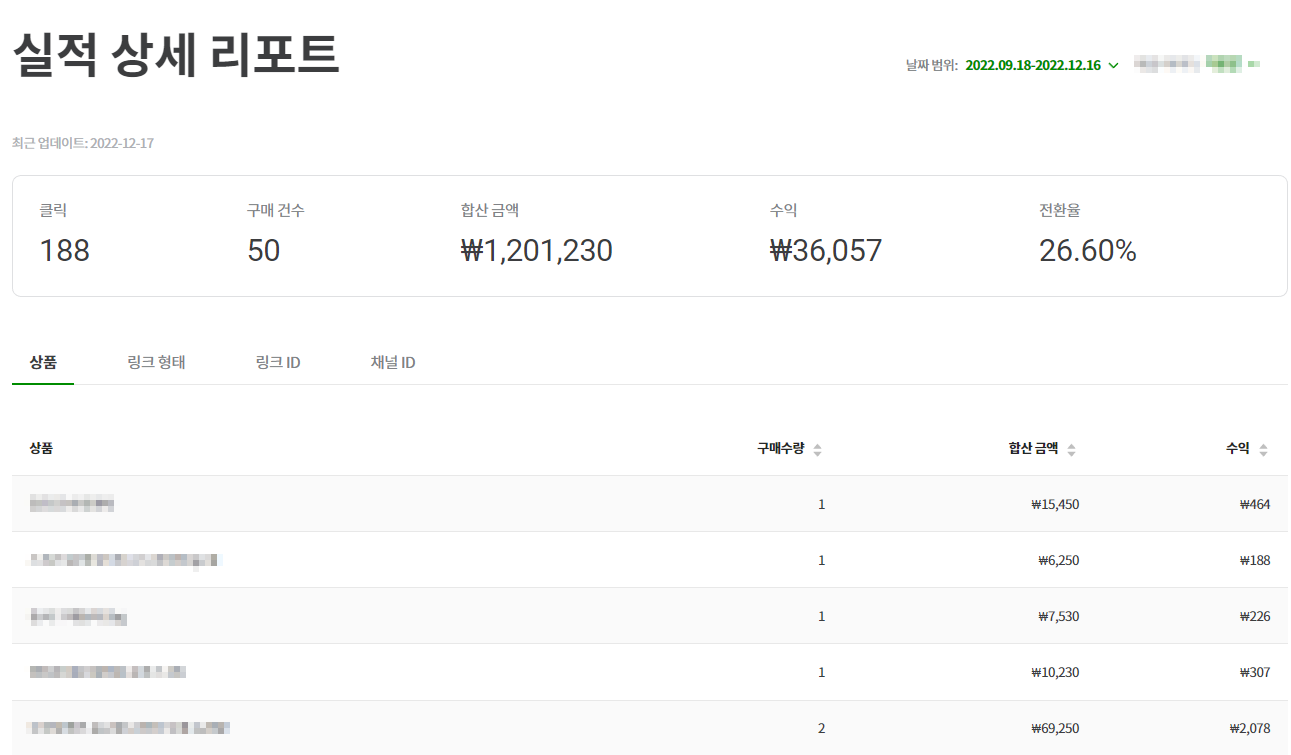Click the sort icon beside 수익 header
1291x755 pixels.
(1263, 449)
